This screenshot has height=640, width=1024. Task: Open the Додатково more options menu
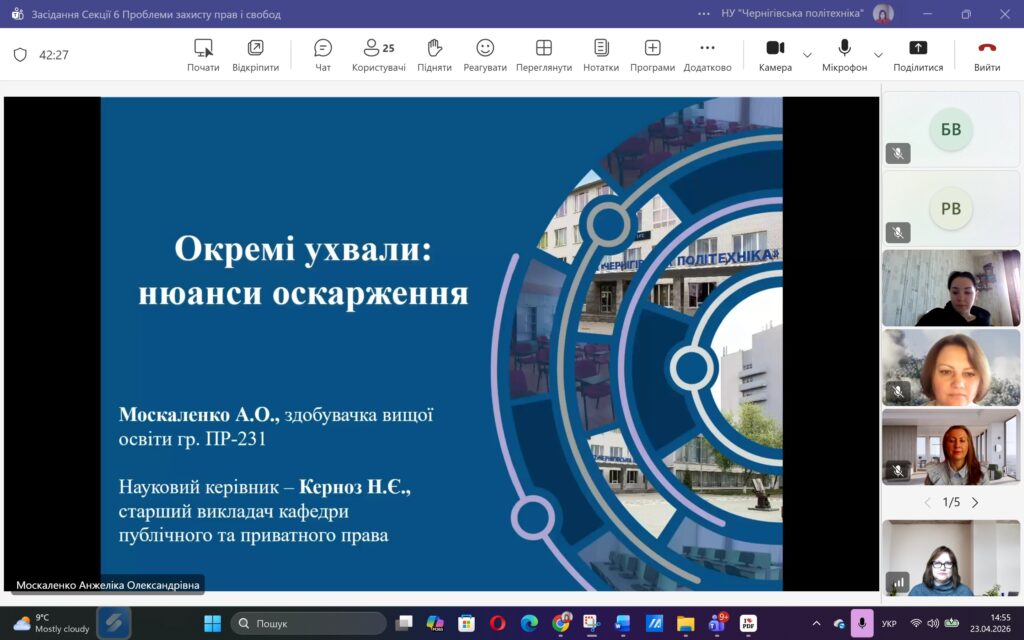tap(707, 55)
